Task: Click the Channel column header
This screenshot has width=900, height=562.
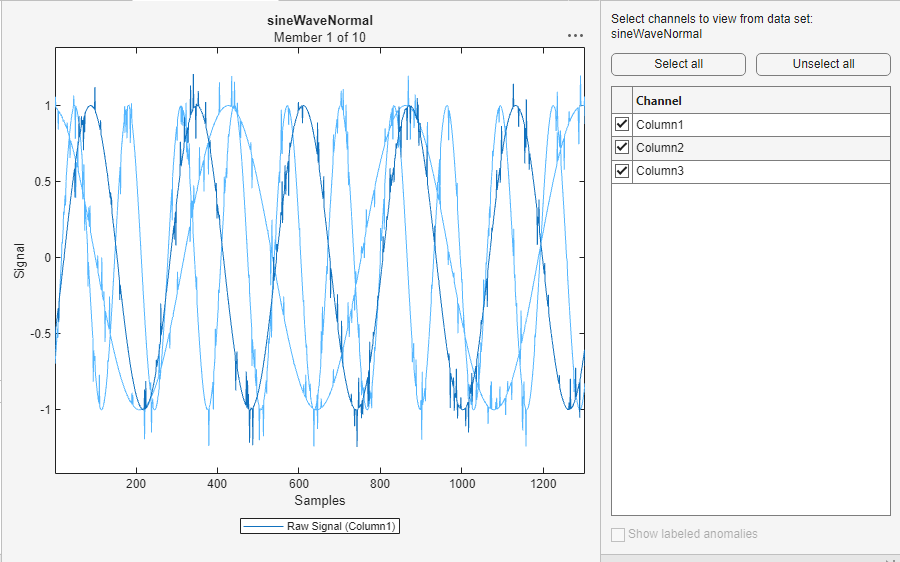Action: pyautogui.click(x=659, y=101)
